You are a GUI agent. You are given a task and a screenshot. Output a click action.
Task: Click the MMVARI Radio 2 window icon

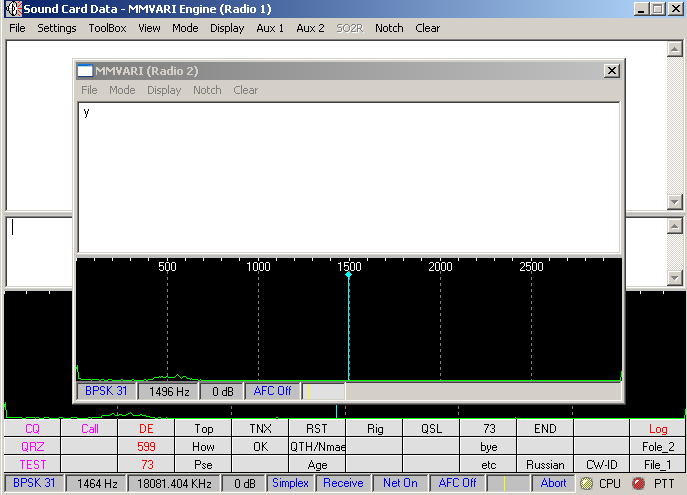tap(85, 71)
